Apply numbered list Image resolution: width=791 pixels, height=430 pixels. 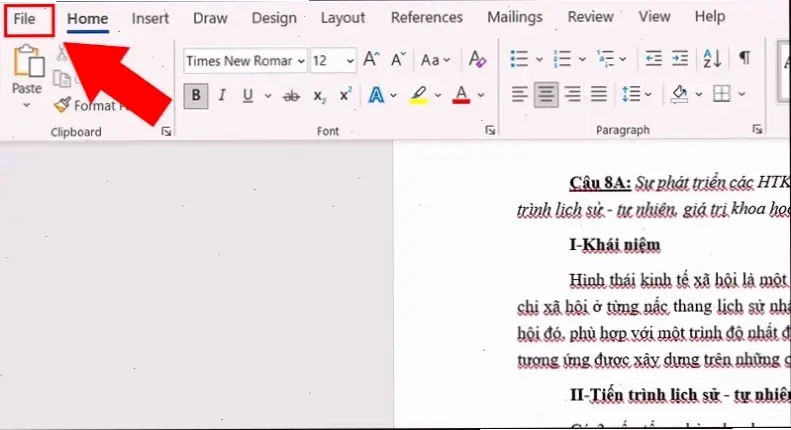click(562, 59)
